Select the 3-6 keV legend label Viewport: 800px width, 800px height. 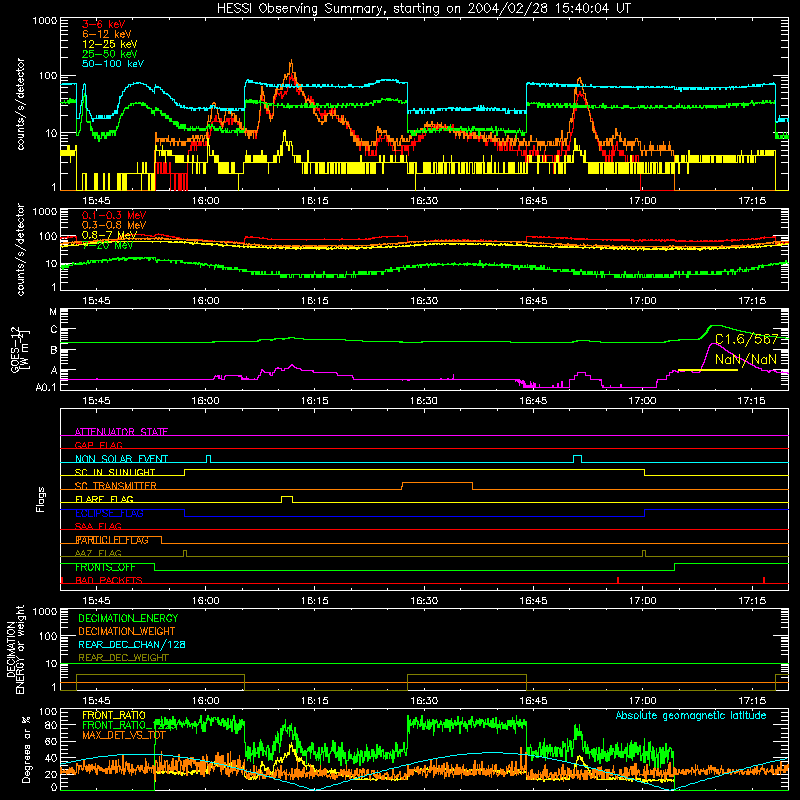pyautogui.click(x=104, y=24)
